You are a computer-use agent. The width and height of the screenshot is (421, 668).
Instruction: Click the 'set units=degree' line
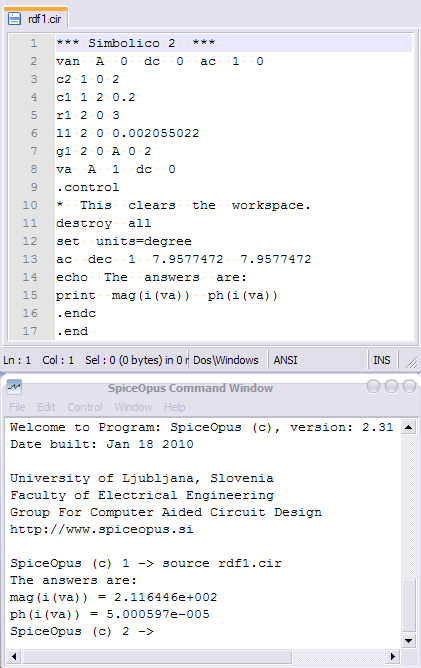tap(124, 241)
